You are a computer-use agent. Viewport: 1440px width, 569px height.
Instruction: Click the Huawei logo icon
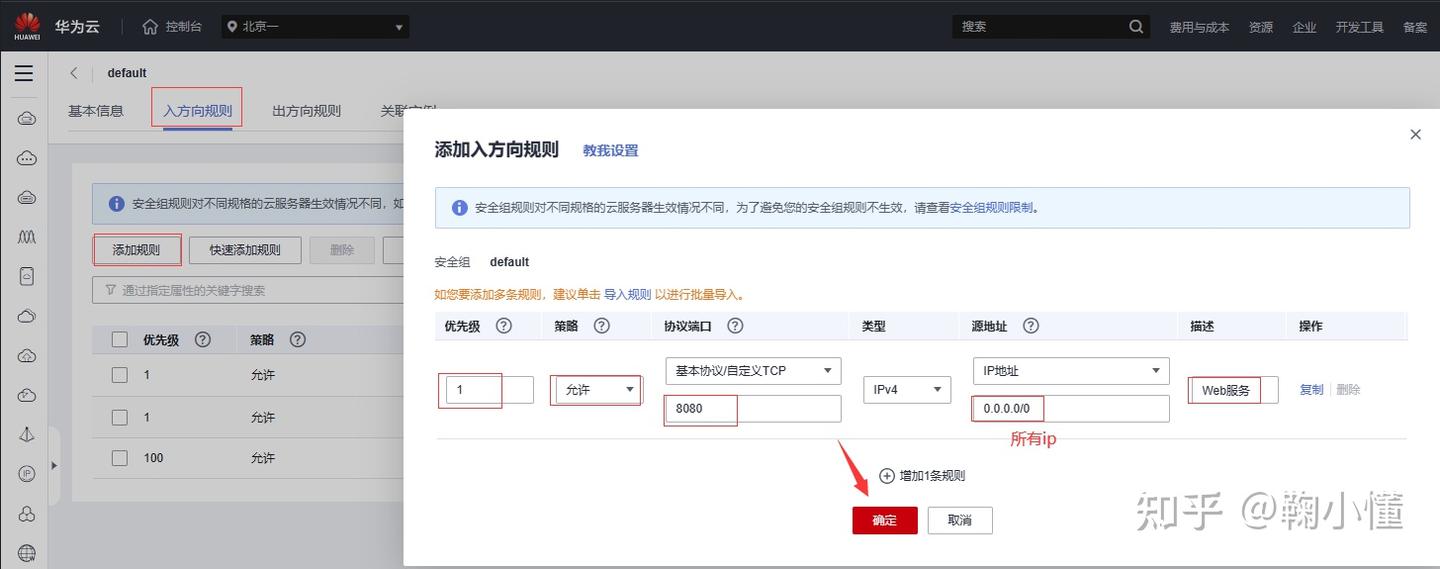27,26
